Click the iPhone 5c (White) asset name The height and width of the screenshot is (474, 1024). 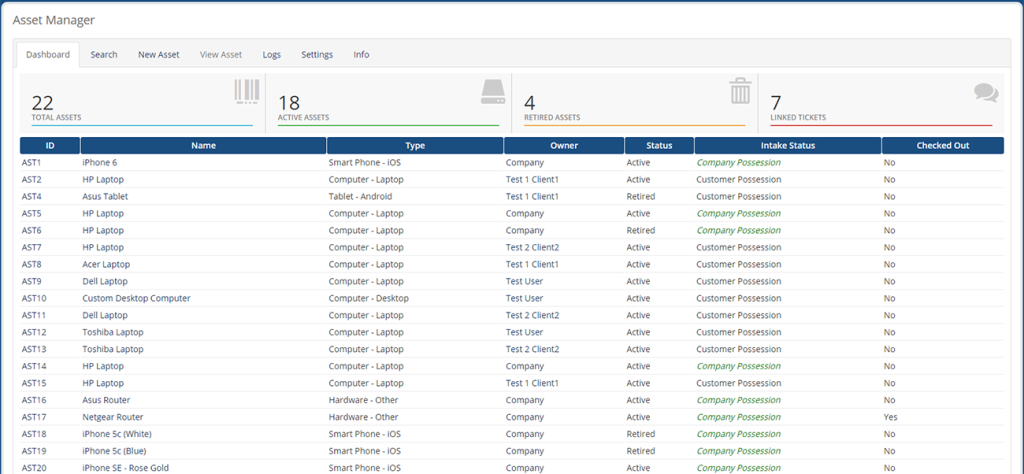click(118, 434)
